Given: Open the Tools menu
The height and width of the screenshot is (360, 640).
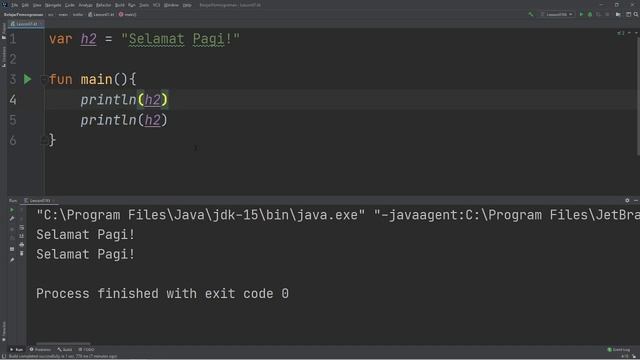Looking at the screenshot, I should pyautogui.click(x=144, y=5).
